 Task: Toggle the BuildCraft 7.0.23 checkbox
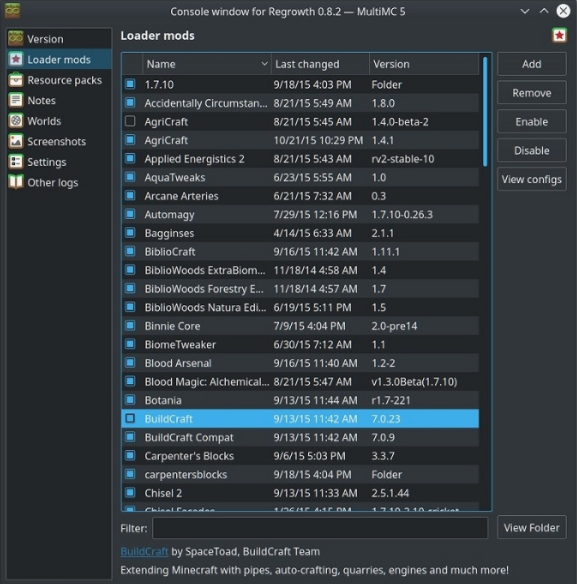tap(130, 419)
